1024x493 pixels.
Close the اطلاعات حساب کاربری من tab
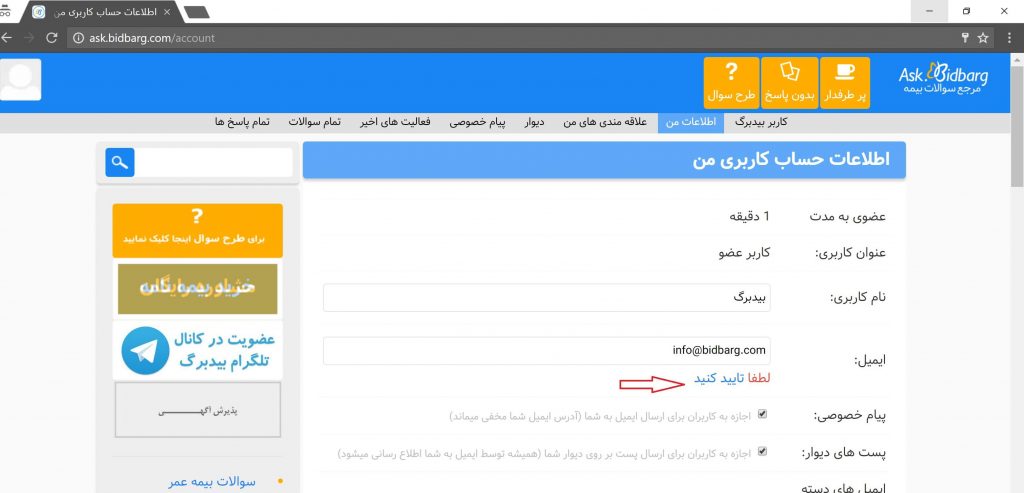(x=167, y=12)
